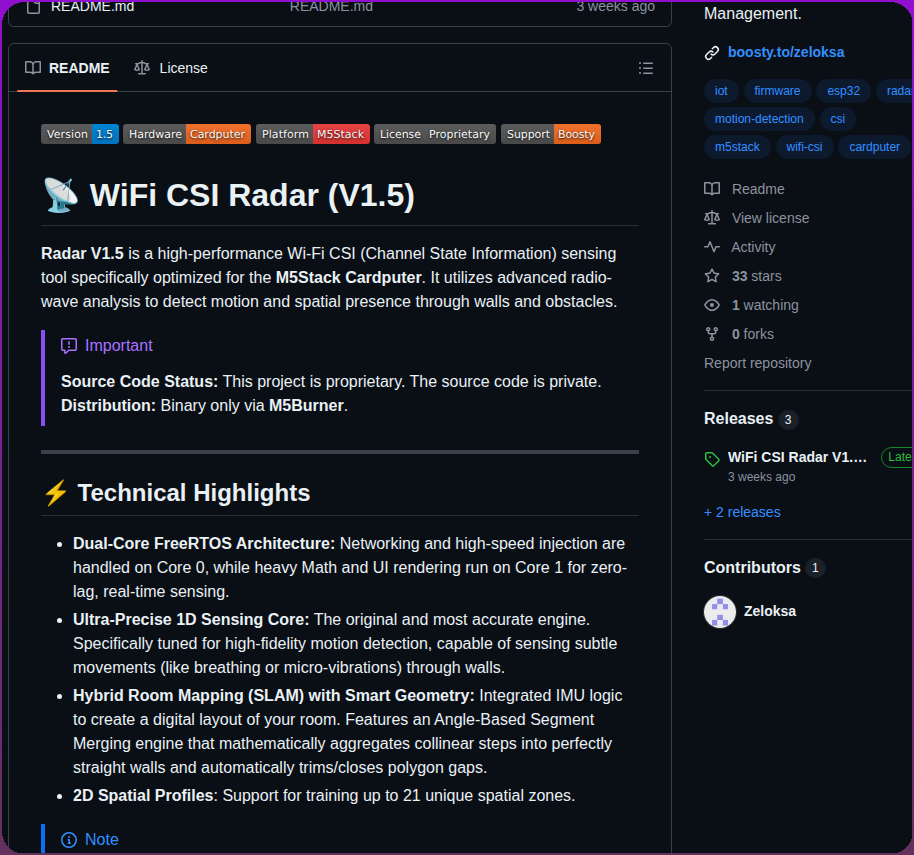Select the iot topic tag
The image size is (914, 855).
(x=721, y=91)
